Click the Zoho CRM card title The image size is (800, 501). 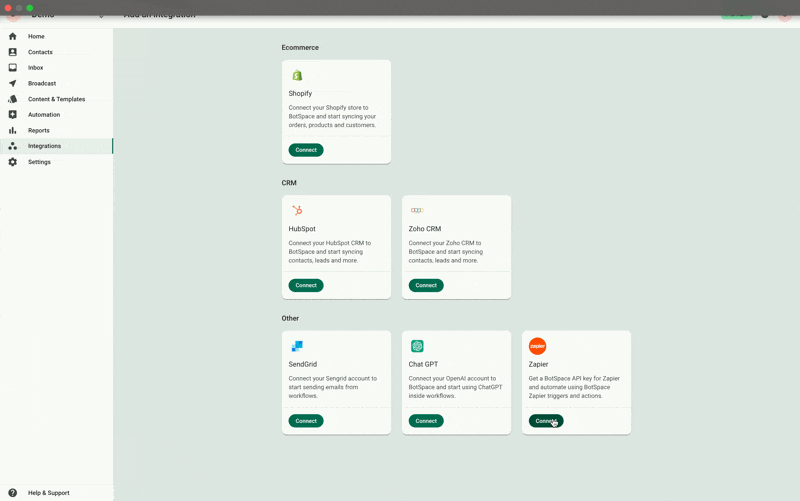(424, 229)
